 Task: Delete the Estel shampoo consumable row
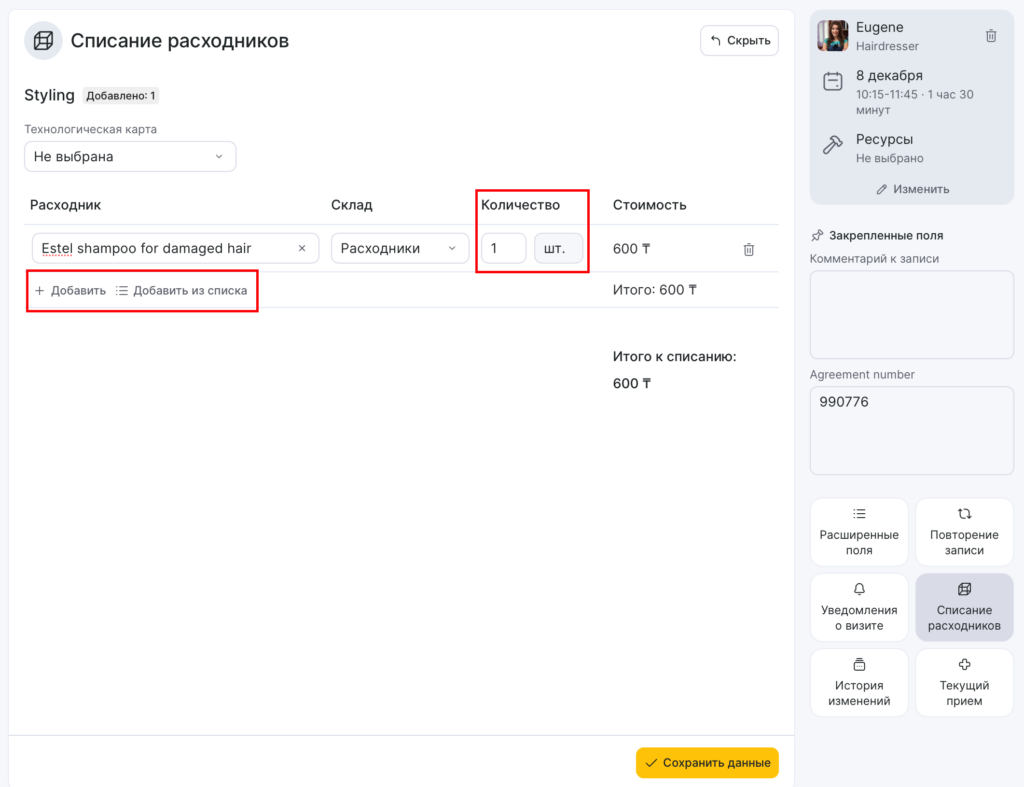748,249
